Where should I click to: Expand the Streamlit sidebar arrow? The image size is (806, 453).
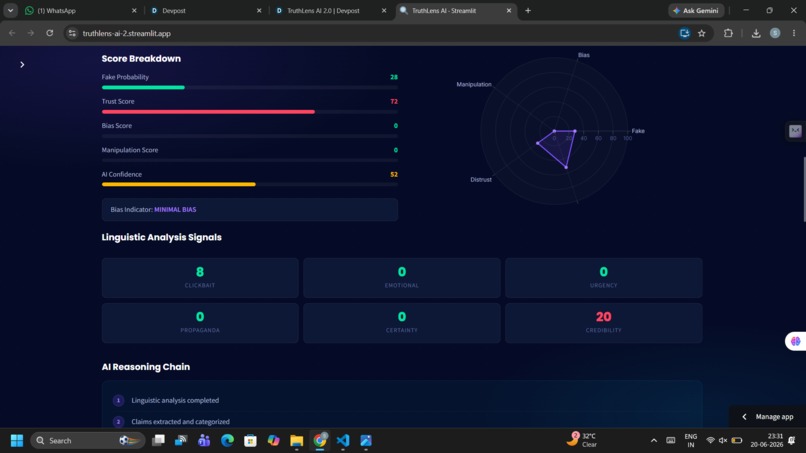pos(22,64)
